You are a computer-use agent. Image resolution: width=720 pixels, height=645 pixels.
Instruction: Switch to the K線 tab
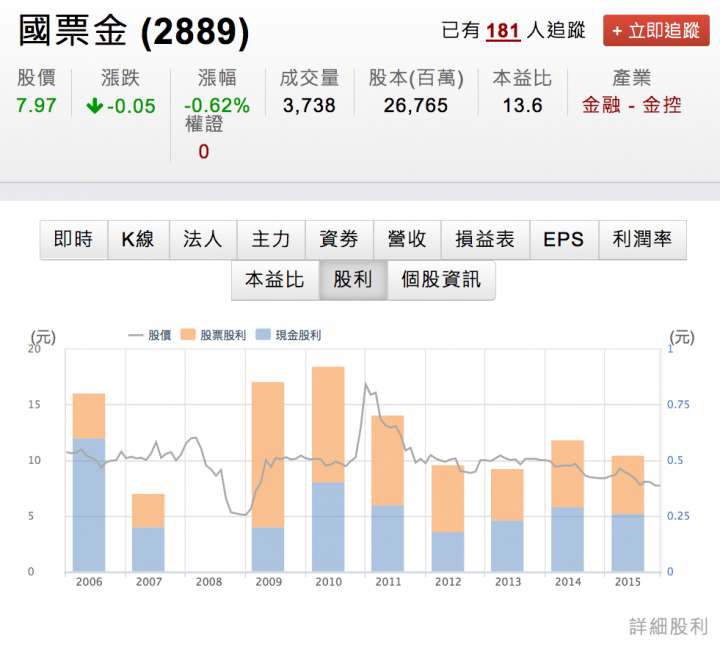click(x=138, y=239)
